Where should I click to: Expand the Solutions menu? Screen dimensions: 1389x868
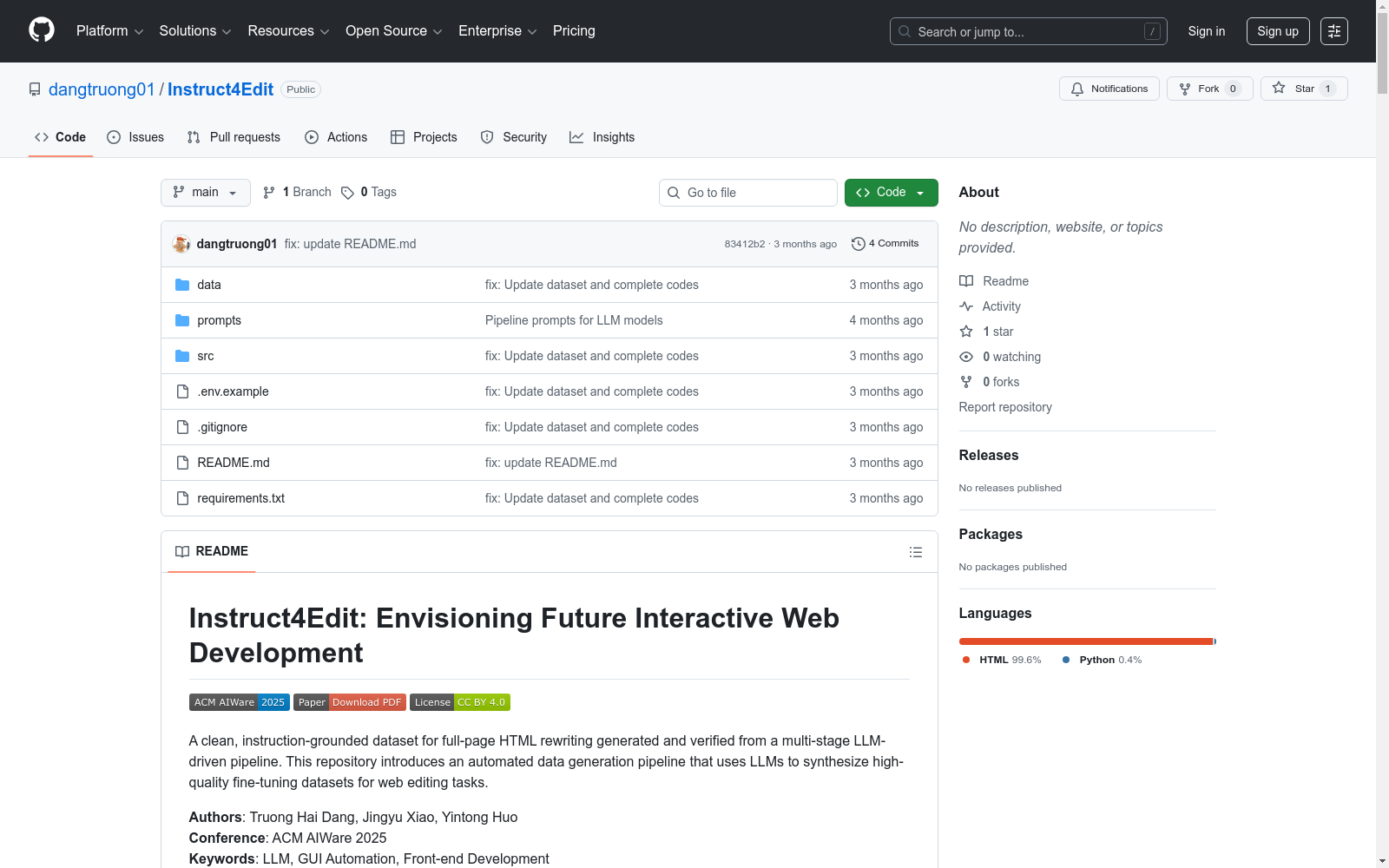click(x=195, y=31)
